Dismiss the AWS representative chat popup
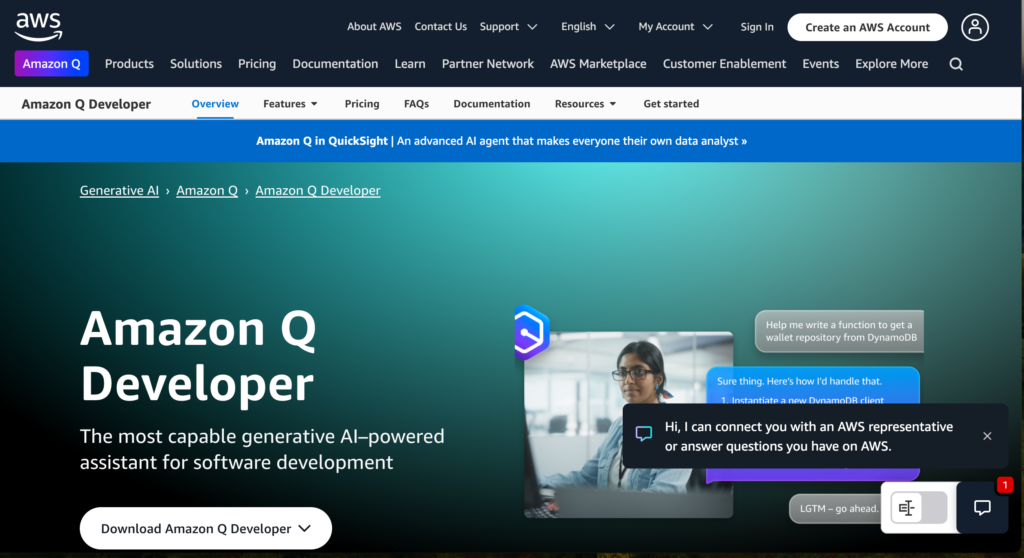This screenshot has height=558, width=1024. coord(987,436)
